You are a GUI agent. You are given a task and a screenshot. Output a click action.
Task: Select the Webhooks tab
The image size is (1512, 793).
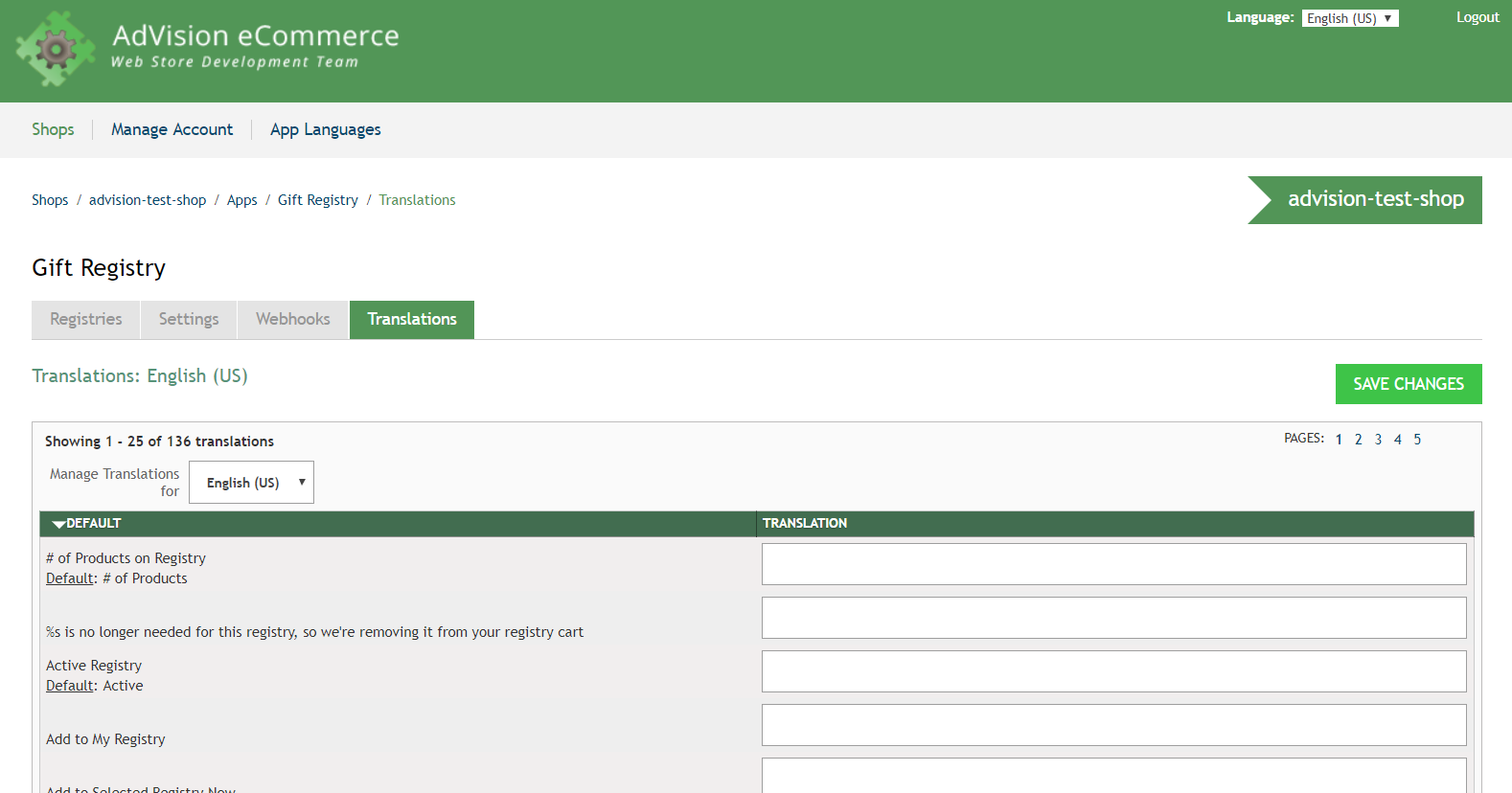click(x=292, y=320)
